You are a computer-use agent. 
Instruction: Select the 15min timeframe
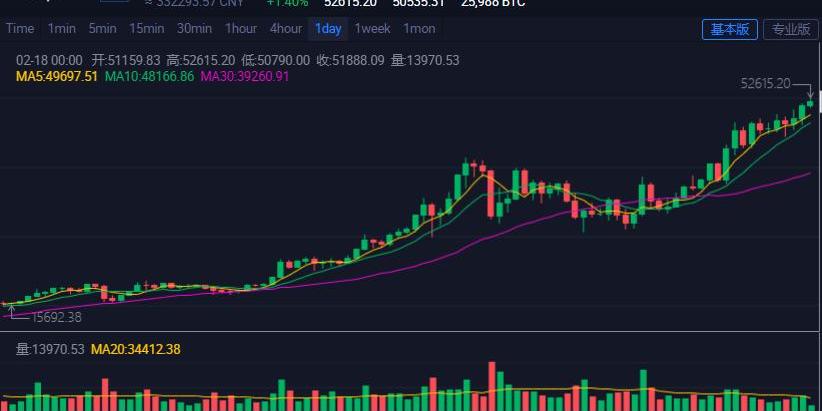coord(146,28)
